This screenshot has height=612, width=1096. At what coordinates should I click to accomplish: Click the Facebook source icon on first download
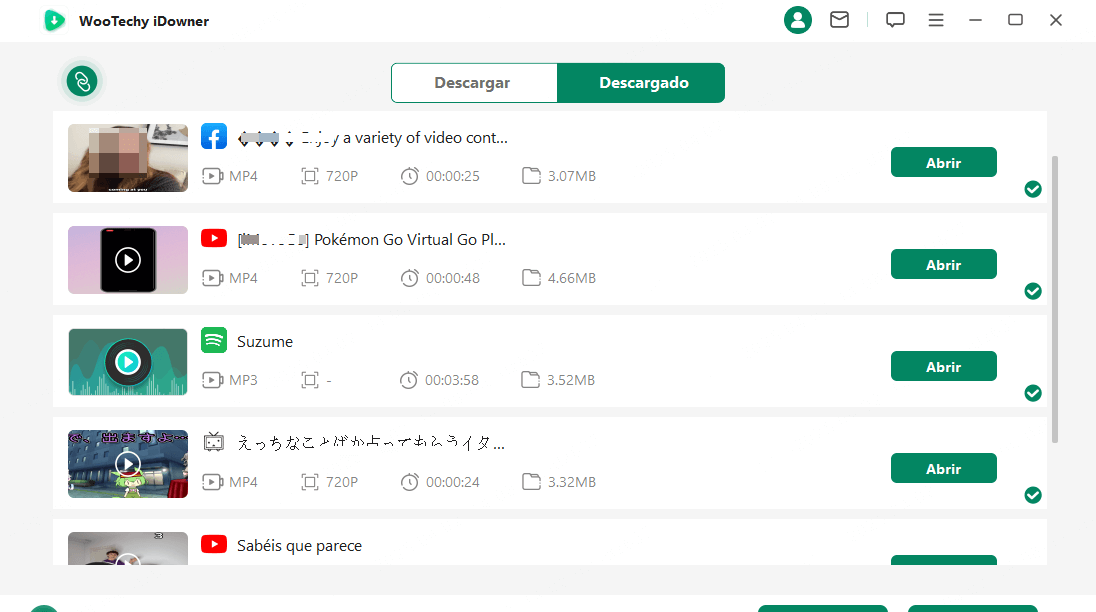click(x=213, y=136)
